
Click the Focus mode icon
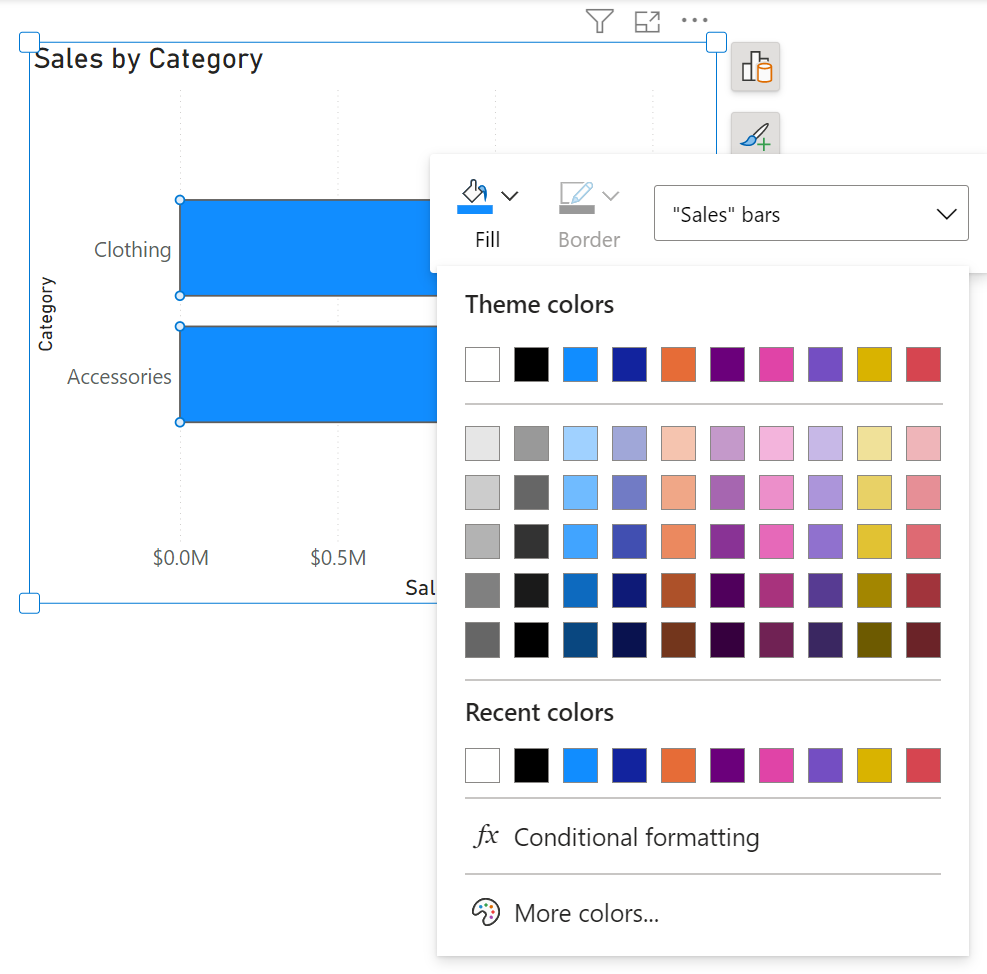click(647, 21)
